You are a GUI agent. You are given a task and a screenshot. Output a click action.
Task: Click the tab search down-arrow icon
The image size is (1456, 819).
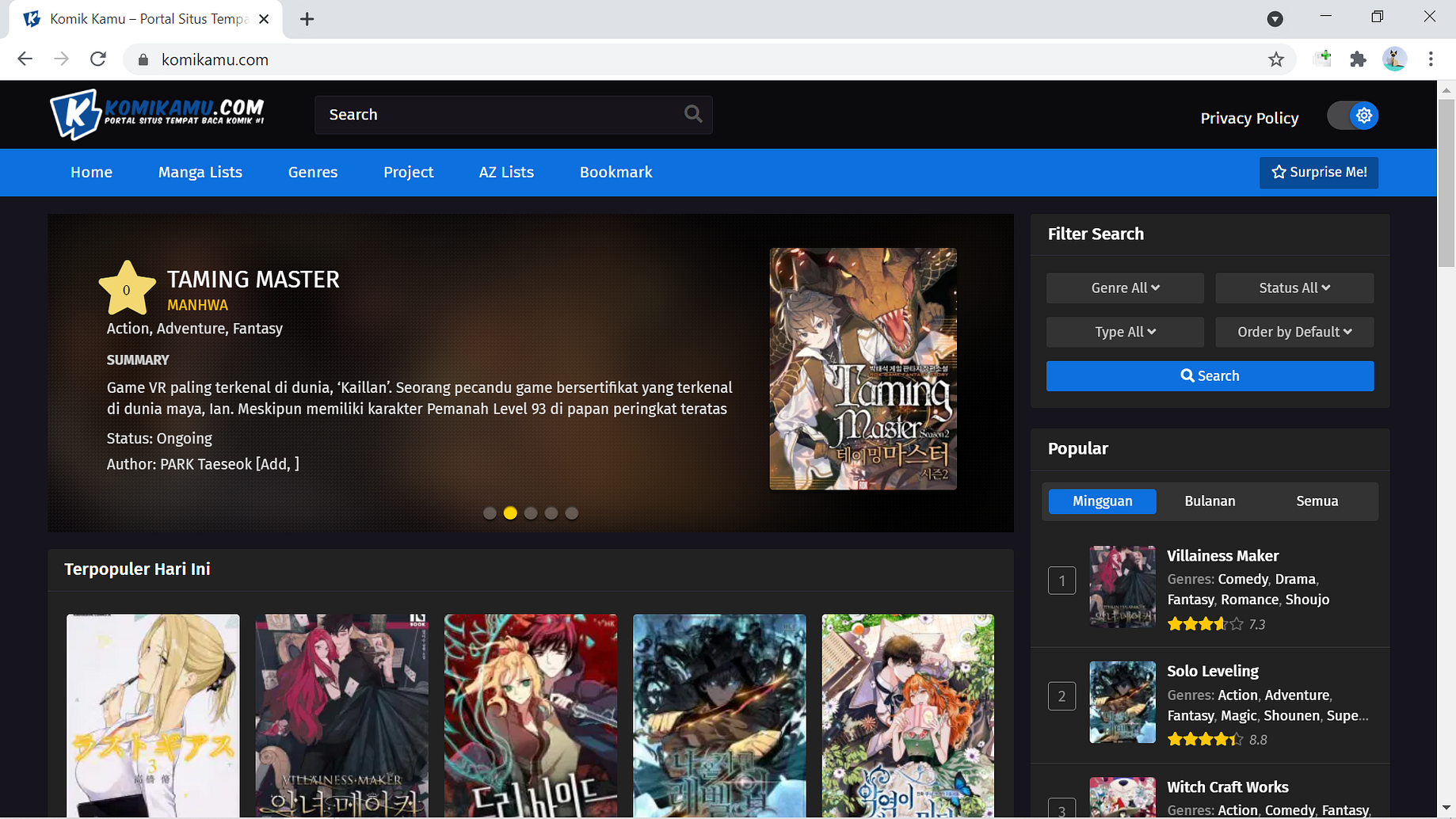[x=1275, y=19]
